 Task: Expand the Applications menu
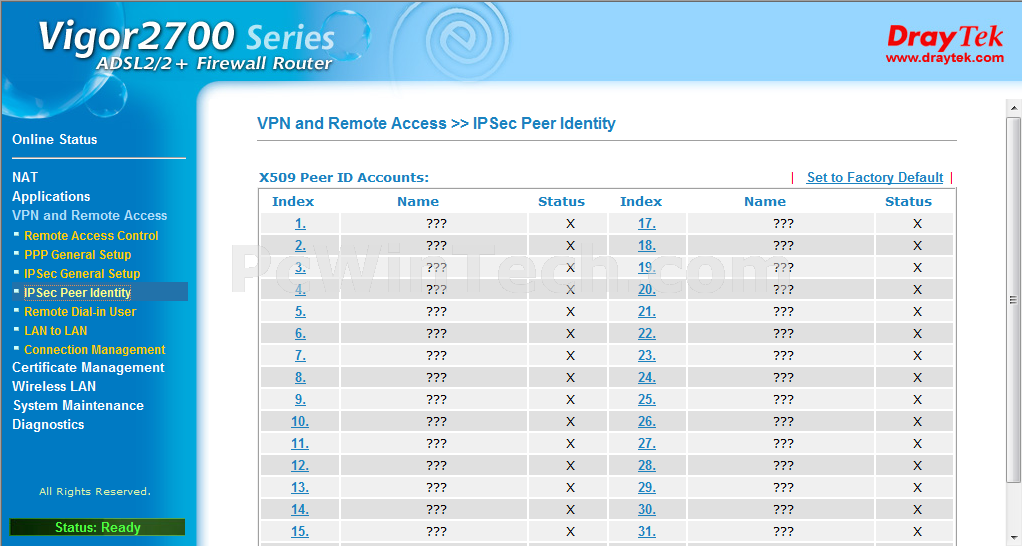(x=51, y=196)
